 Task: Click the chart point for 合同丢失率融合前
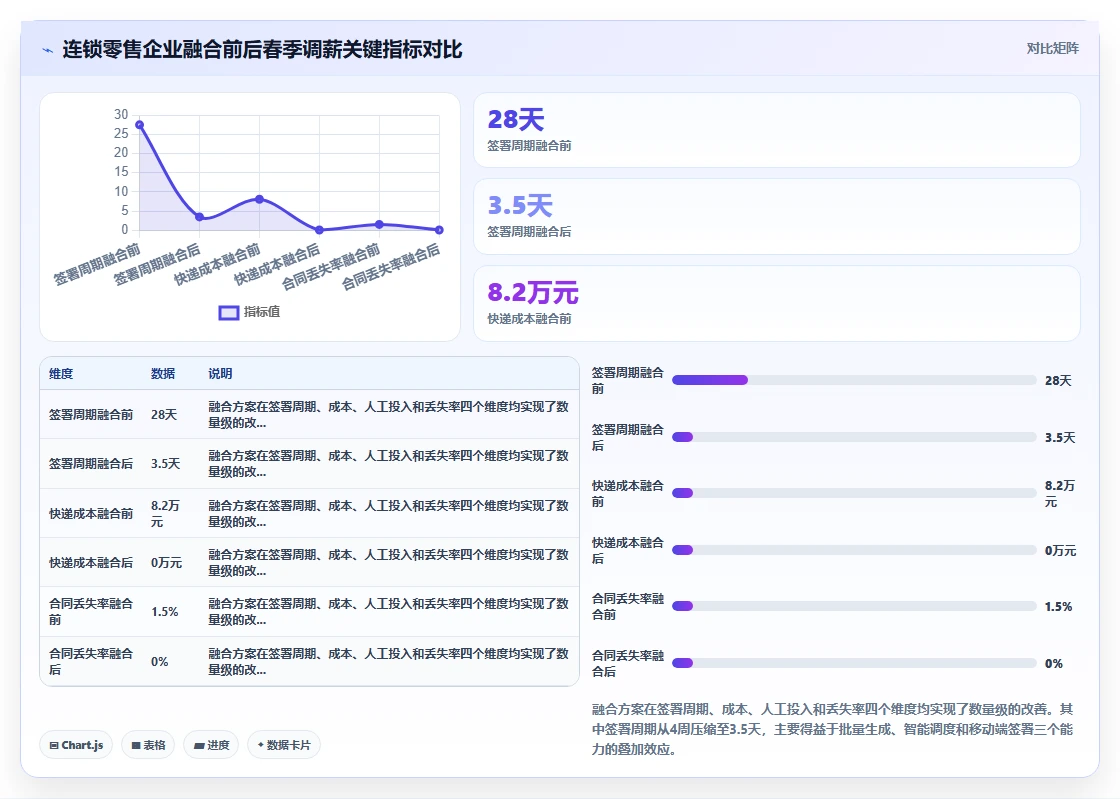[379, 224]
